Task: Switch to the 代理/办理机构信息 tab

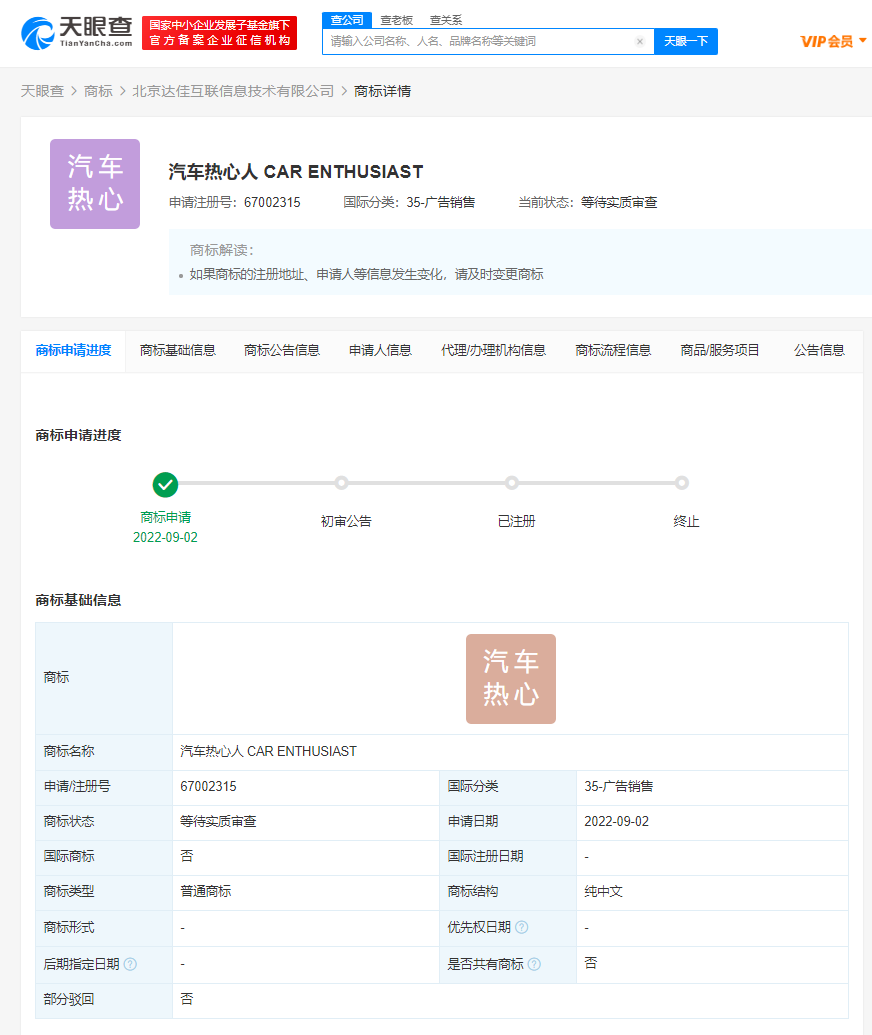Action: coord(493,351)
